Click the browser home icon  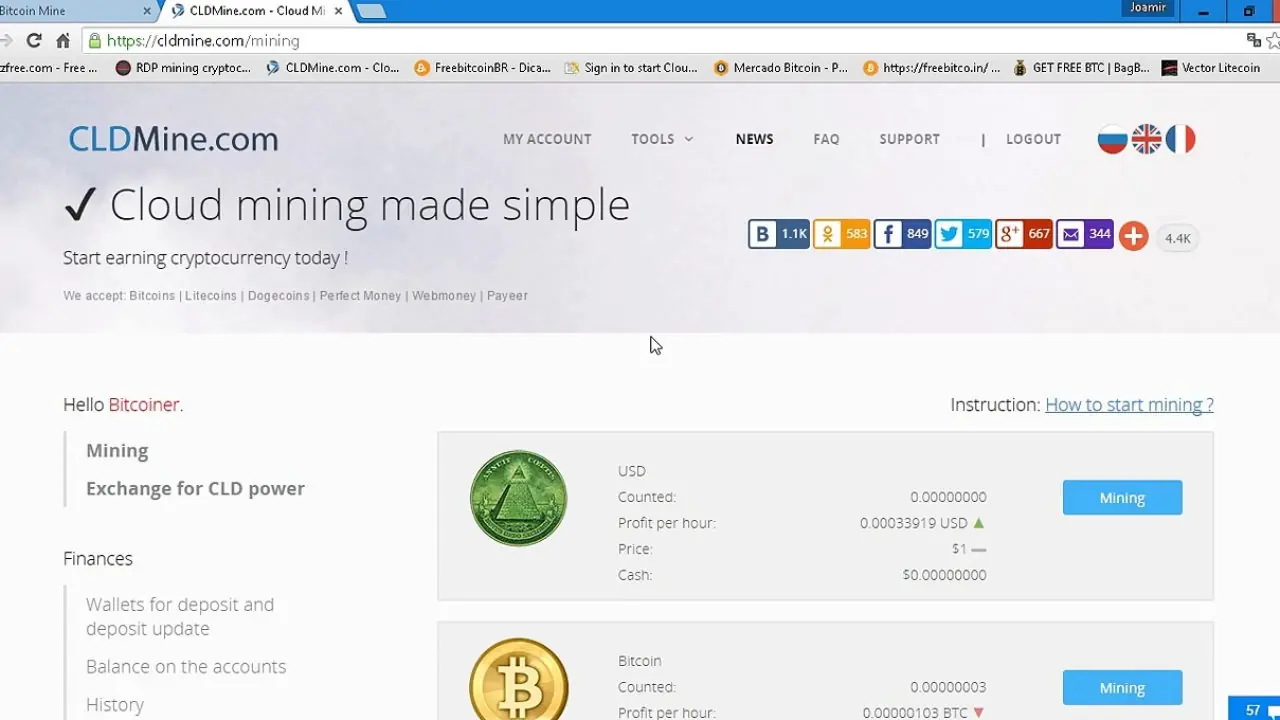(x=63, y=41)
